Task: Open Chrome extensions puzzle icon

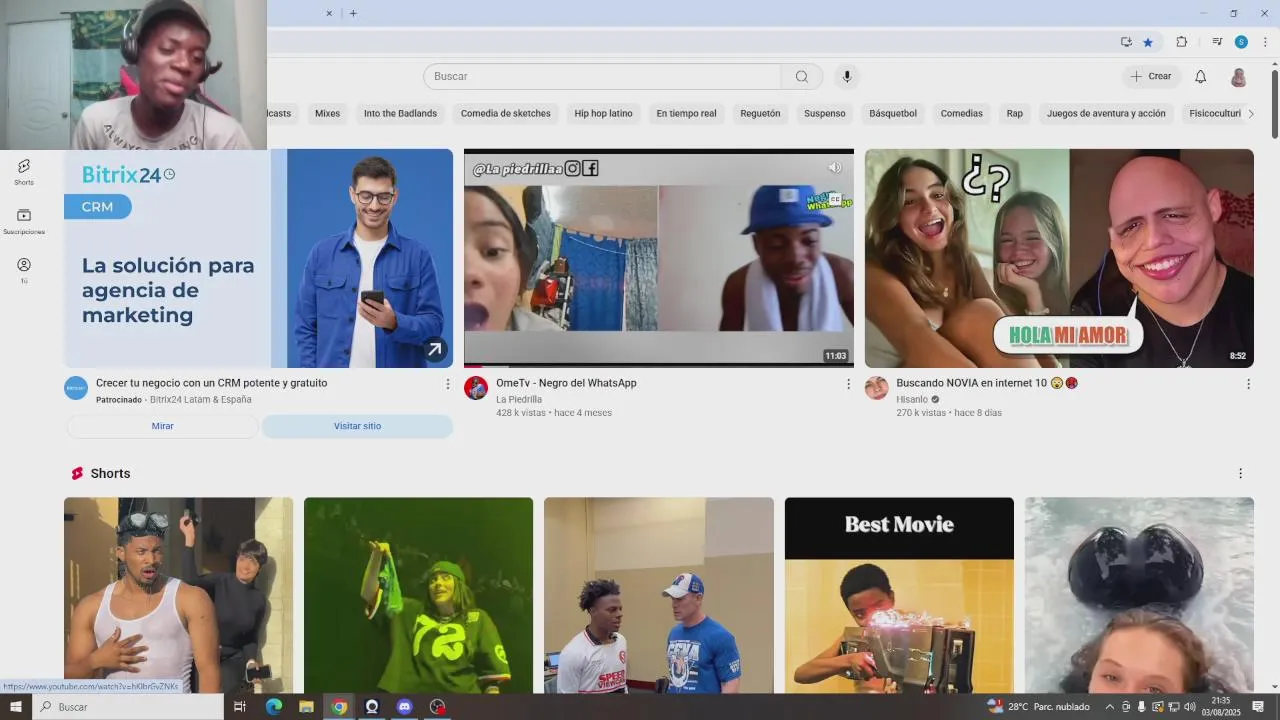Action: click(x=1181, y=42)
